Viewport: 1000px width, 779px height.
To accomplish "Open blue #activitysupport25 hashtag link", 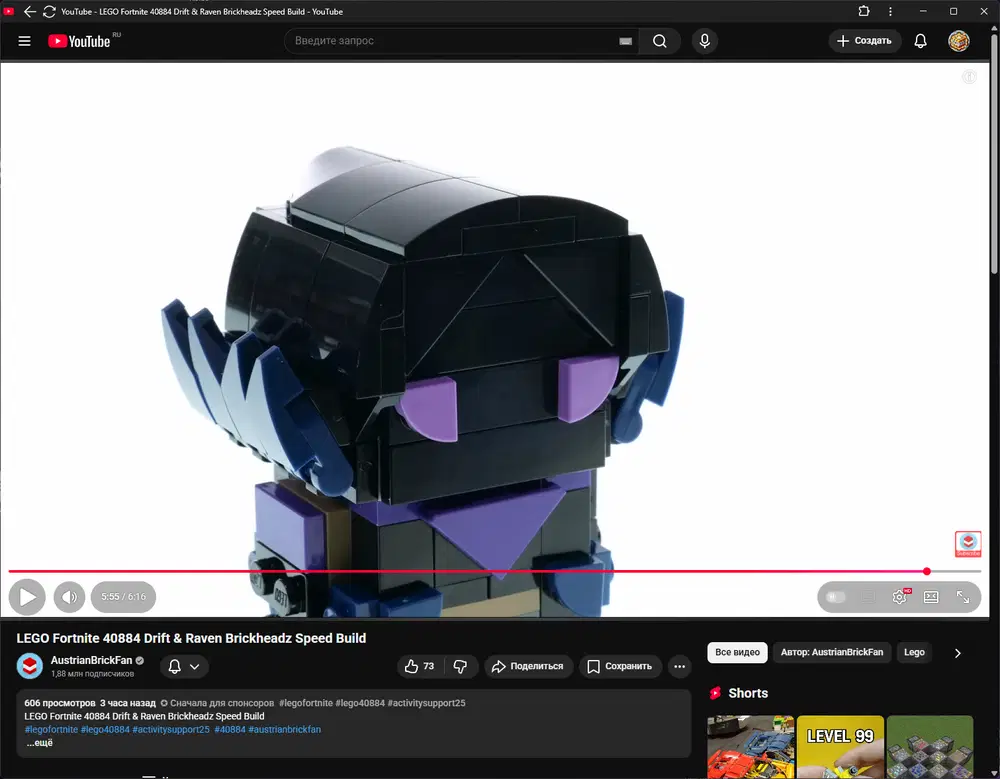I will (171, 730).
